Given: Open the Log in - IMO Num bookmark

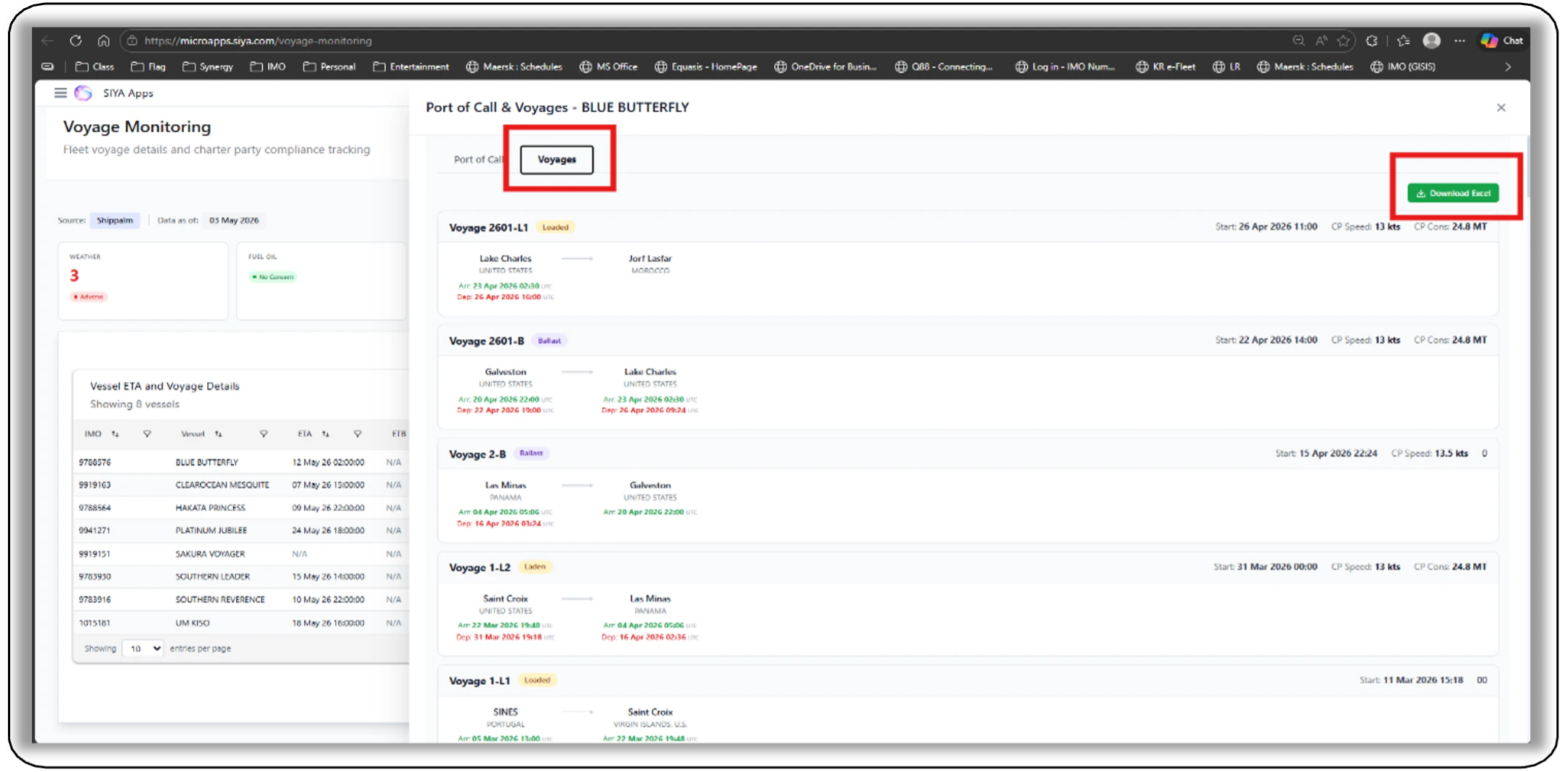Looking at the screenshot, I should click(1064, 67).
